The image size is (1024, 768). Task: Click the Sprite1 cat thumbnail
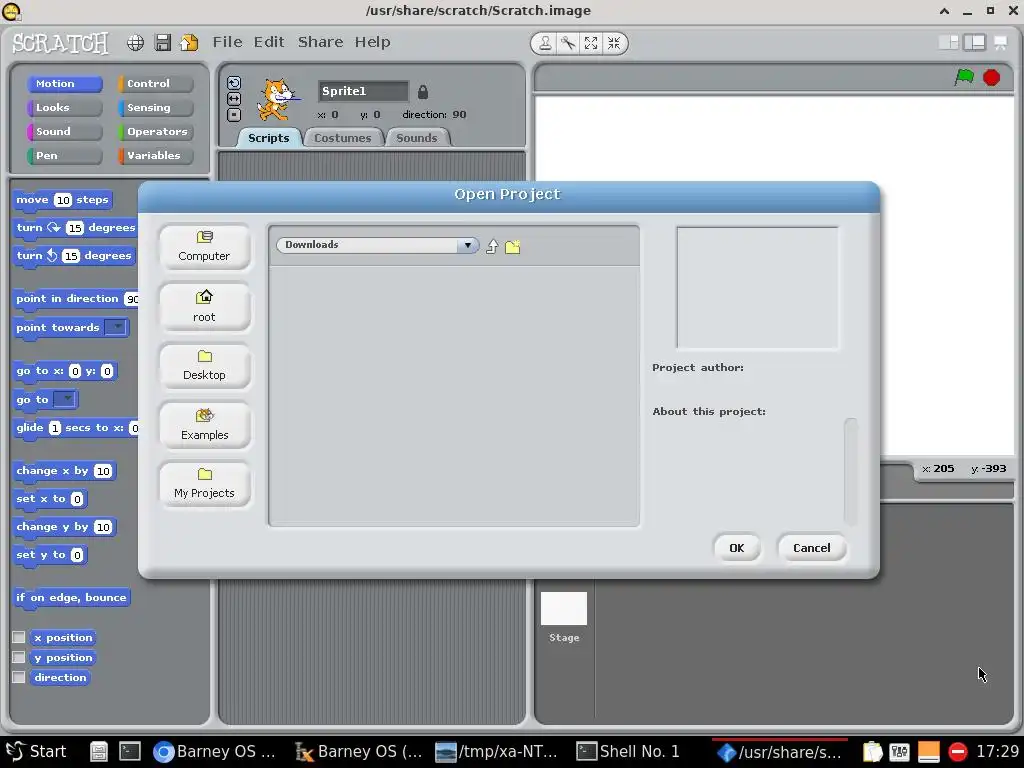(278, 99)
